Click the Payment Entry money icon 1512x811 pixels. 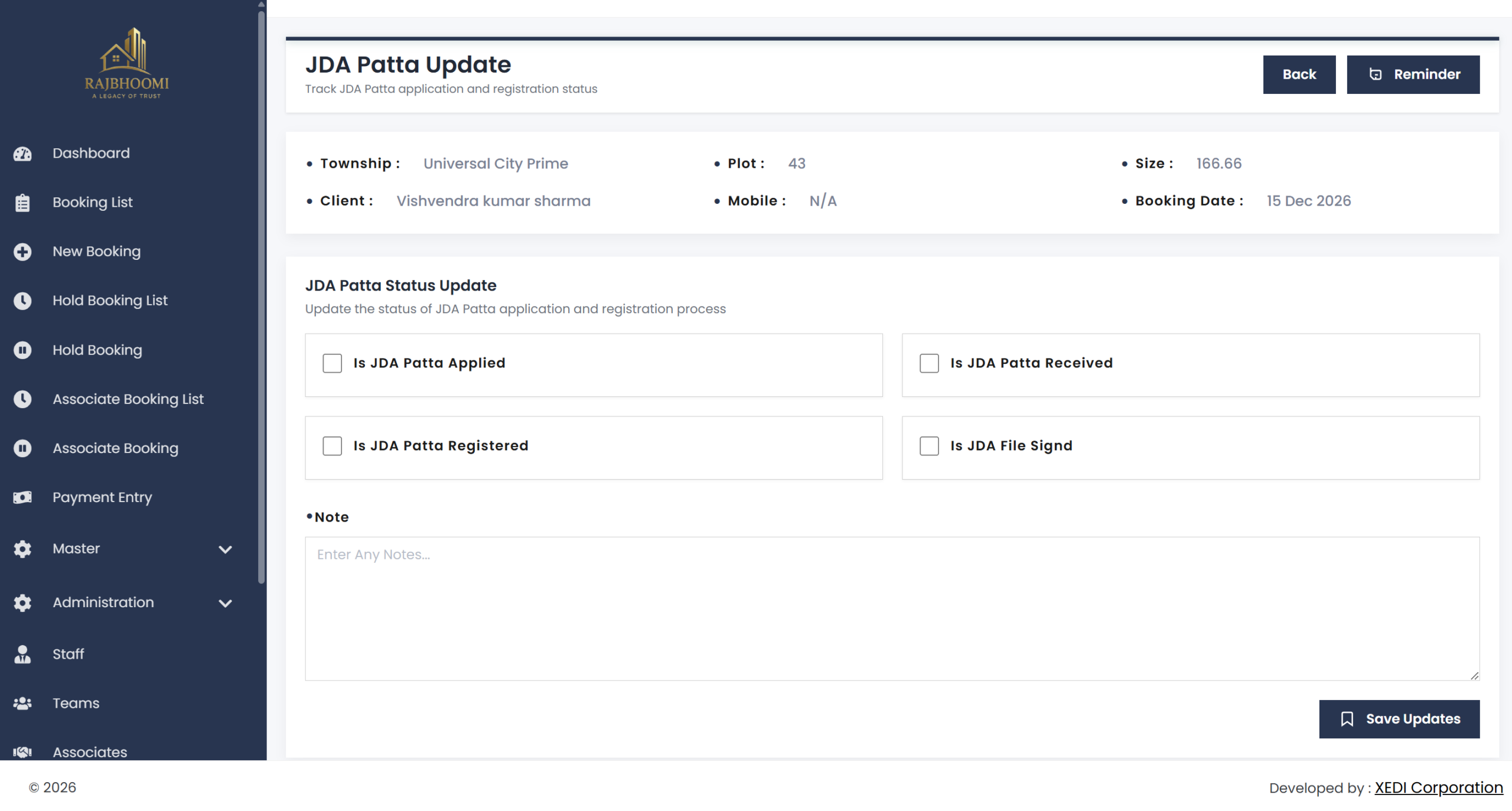click(x=22, y=497)
